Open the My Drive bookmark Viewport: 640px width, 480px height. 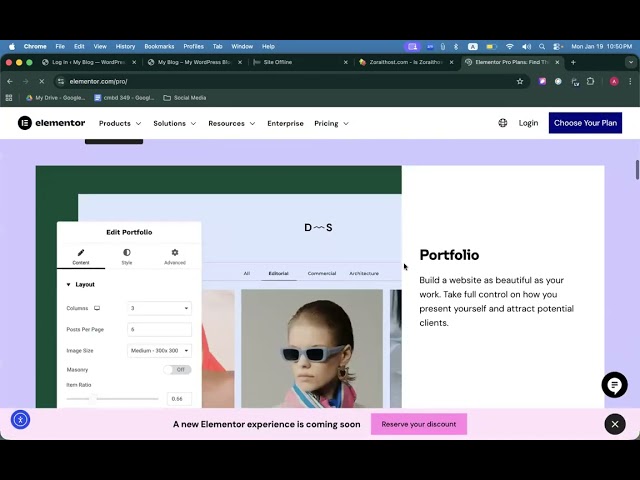56,98
